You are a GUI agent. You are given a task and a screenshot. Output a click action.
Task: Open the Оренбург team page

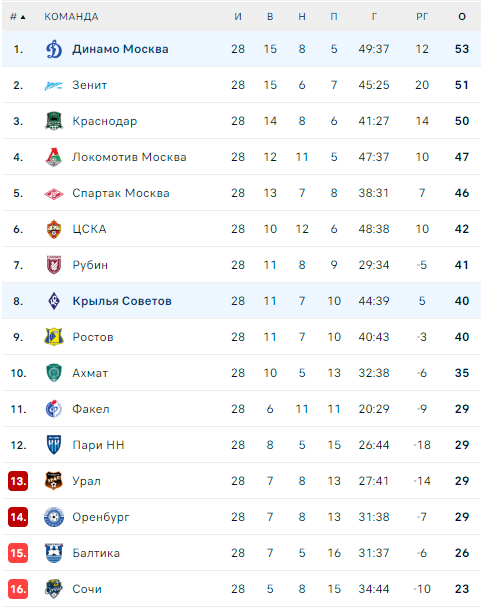101,517
